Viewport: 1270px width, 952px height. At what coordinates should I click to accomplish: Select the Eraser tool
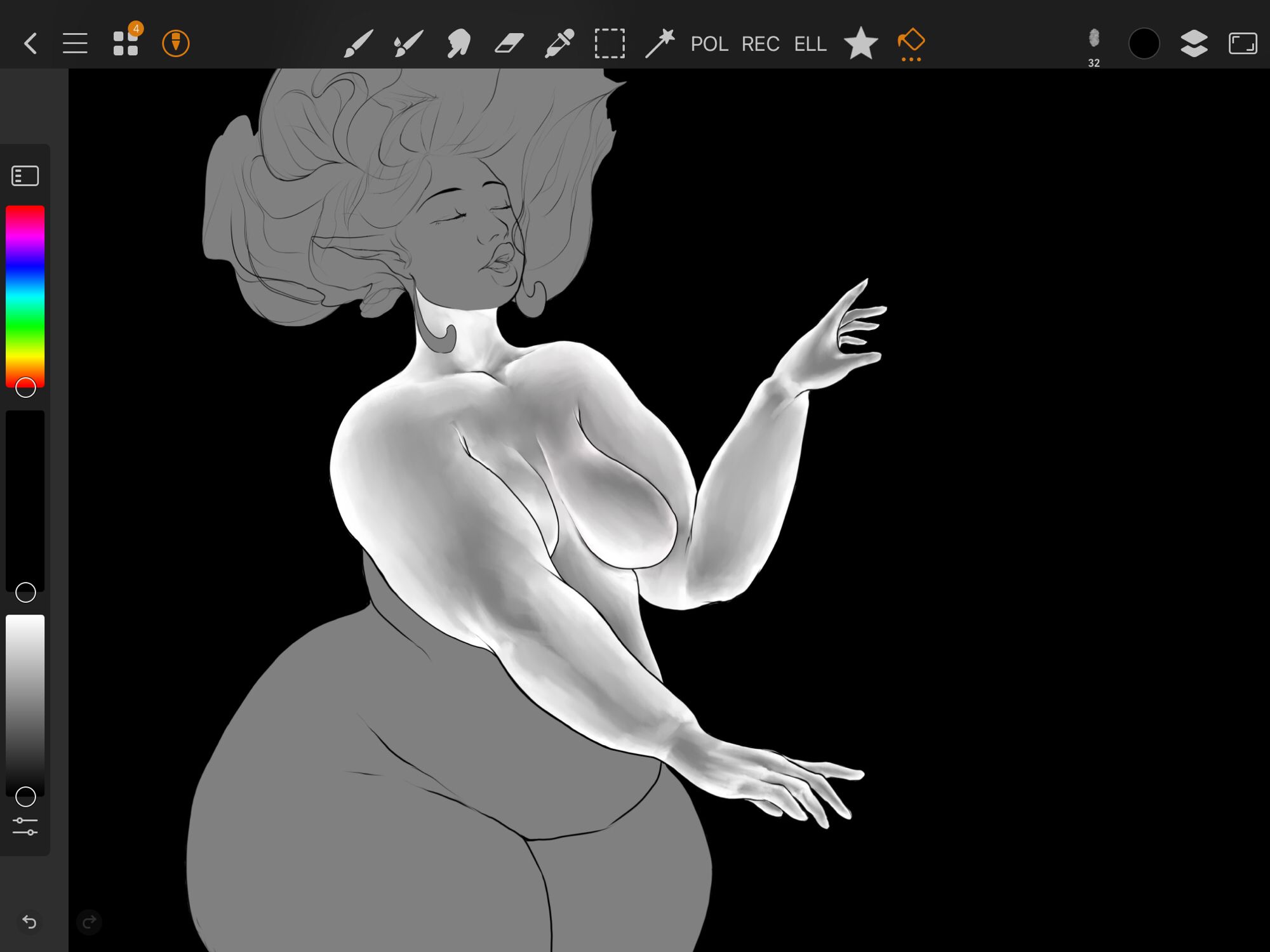pyautogui.click(x=509, y=44)
